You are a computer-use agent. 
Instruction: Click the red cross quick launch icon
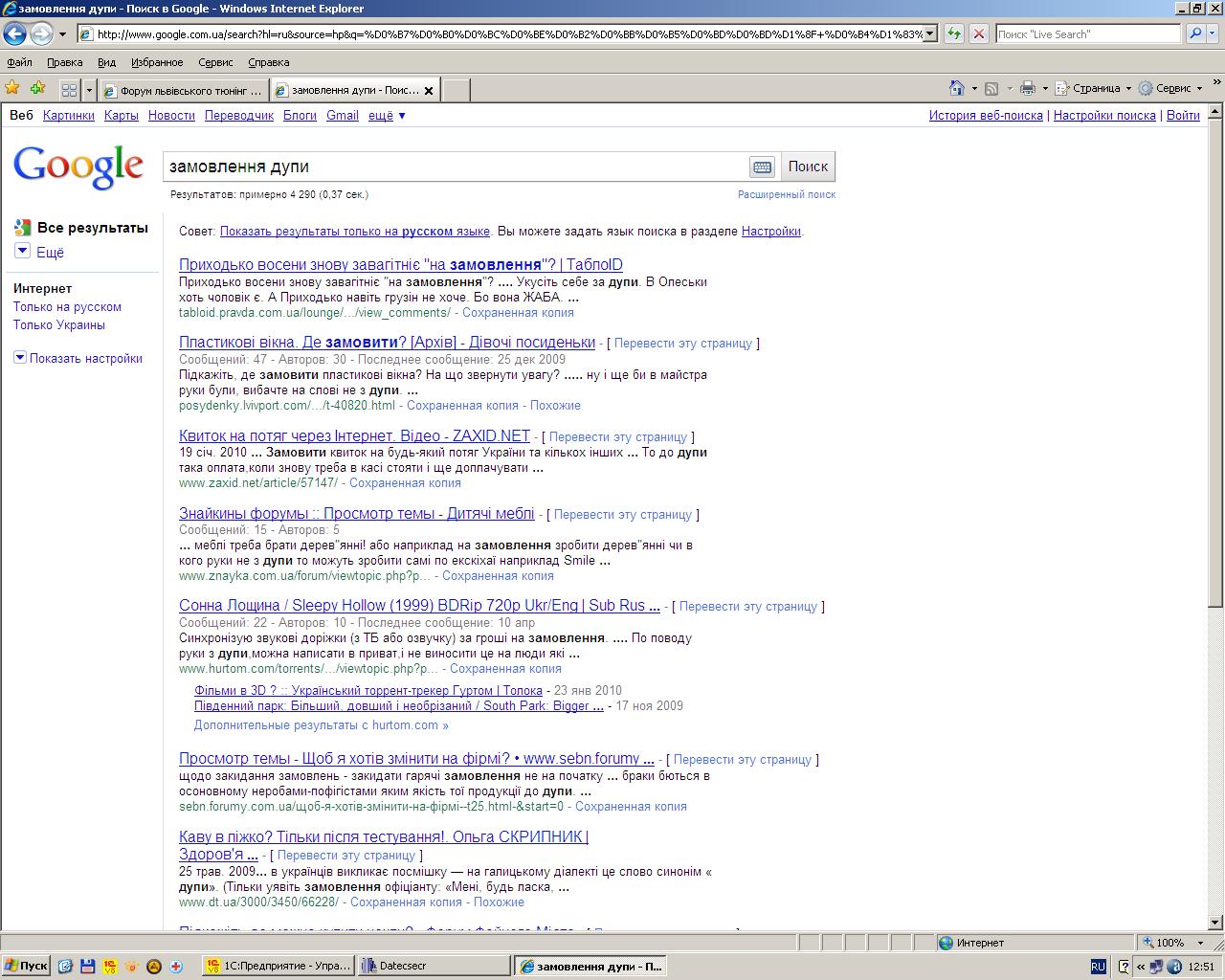(176, 966)
